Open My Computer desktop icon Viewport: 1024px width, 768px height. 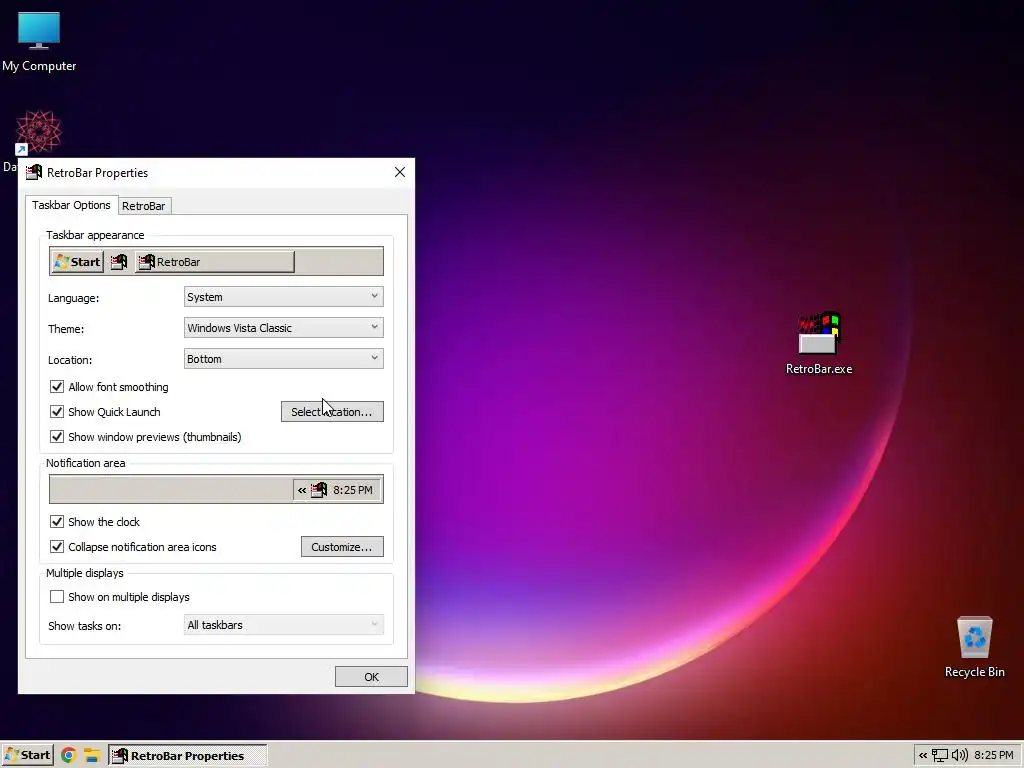tap(39, 42)
